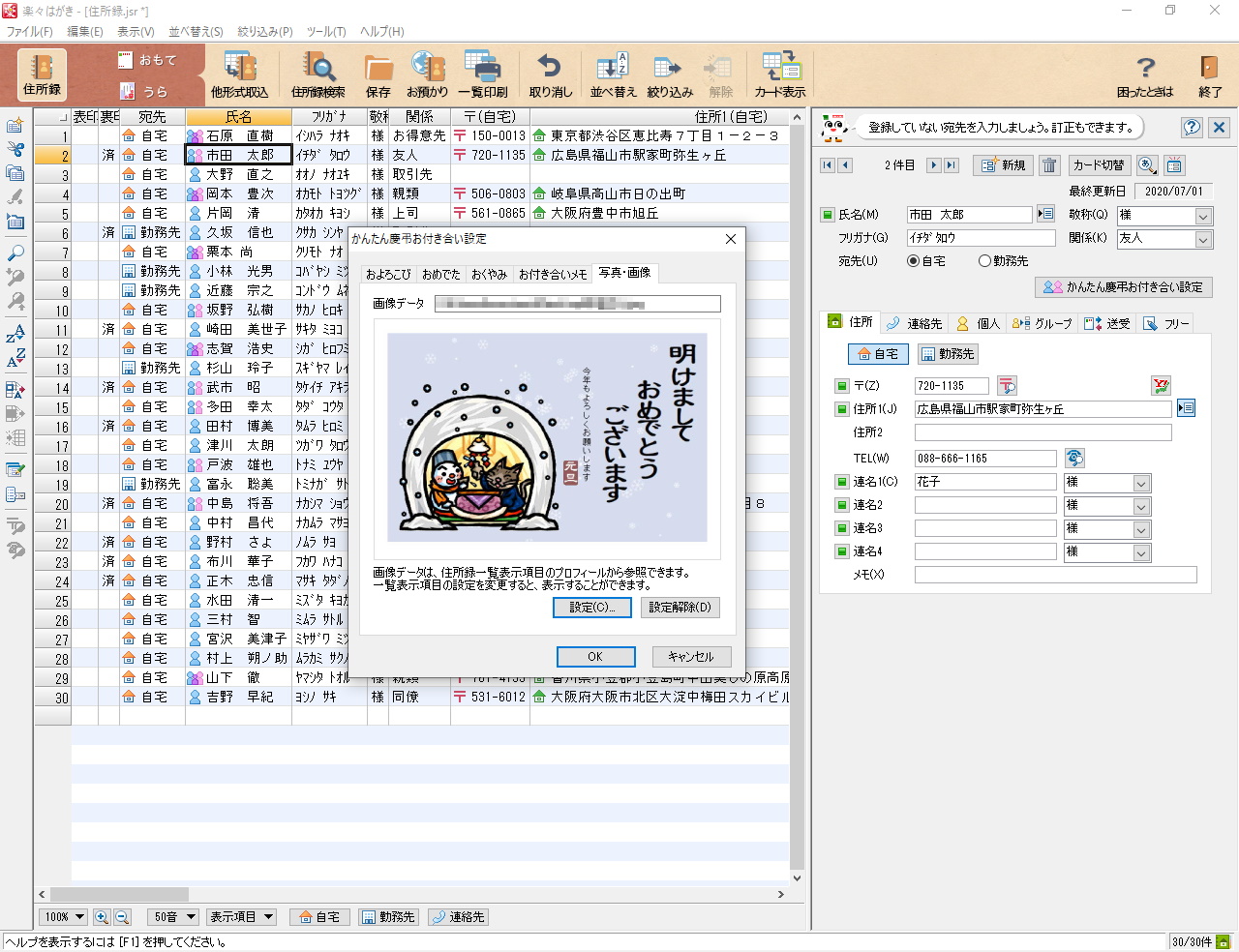The height and width of the screenshot is (952, 1239).
Task: Click New Year card image thumbnail
Action: coord(547,438)
